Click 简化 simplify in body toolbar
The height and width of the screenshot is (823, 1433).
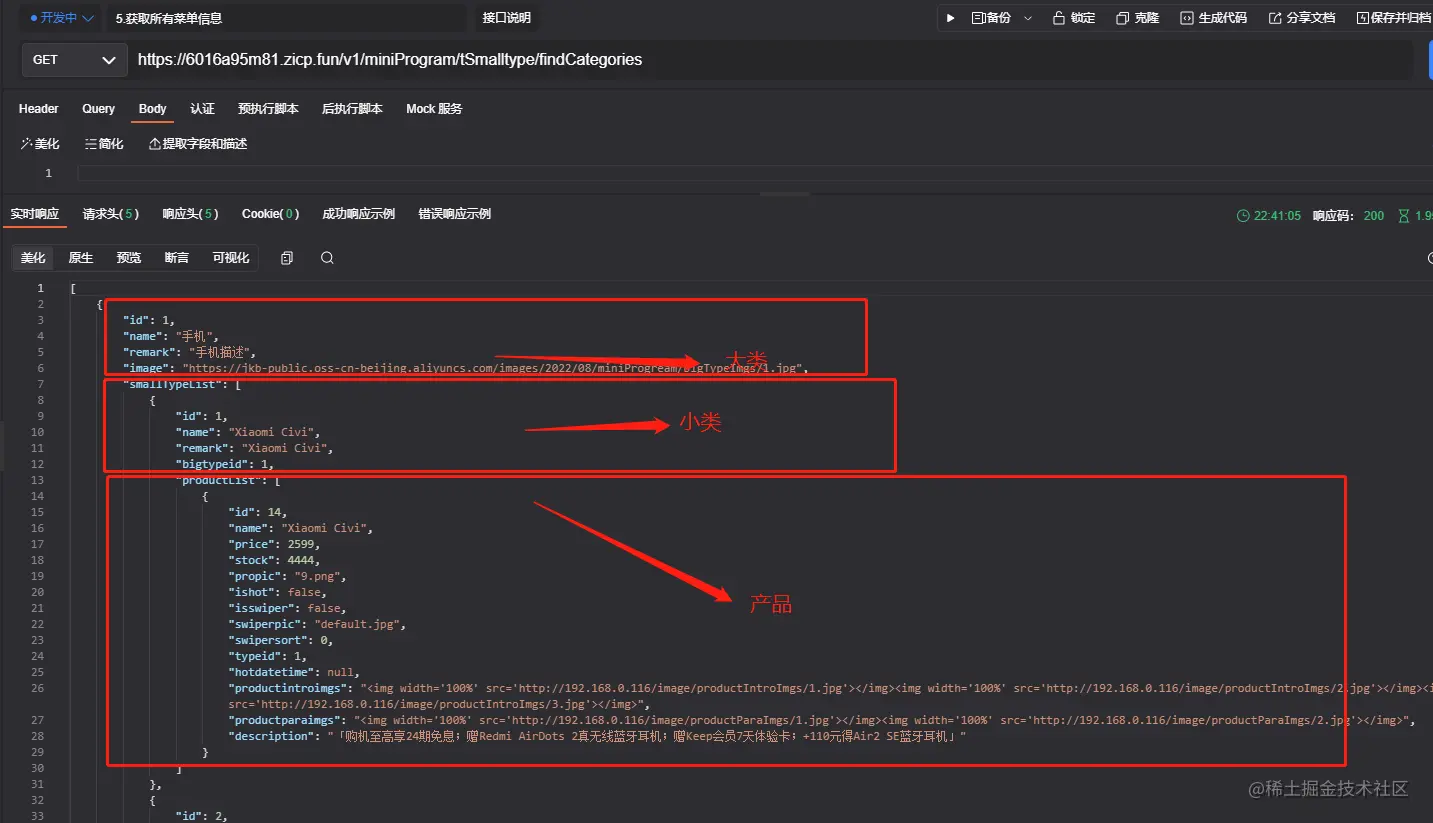coord(104,144)
